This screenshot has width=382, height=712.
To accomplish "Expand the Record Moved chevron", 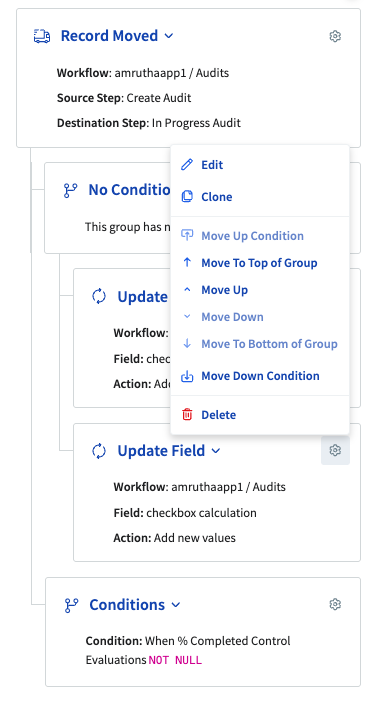I will pos(169,36).
